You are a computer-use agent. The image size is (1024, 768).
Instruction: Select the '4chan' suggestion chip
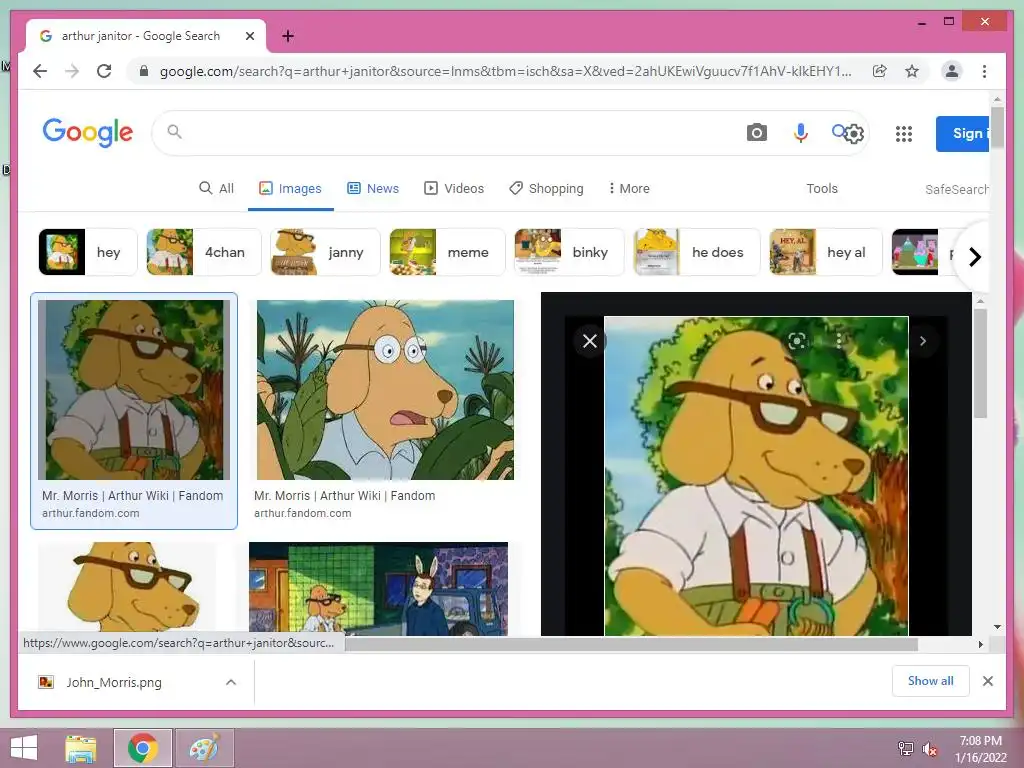204,252
